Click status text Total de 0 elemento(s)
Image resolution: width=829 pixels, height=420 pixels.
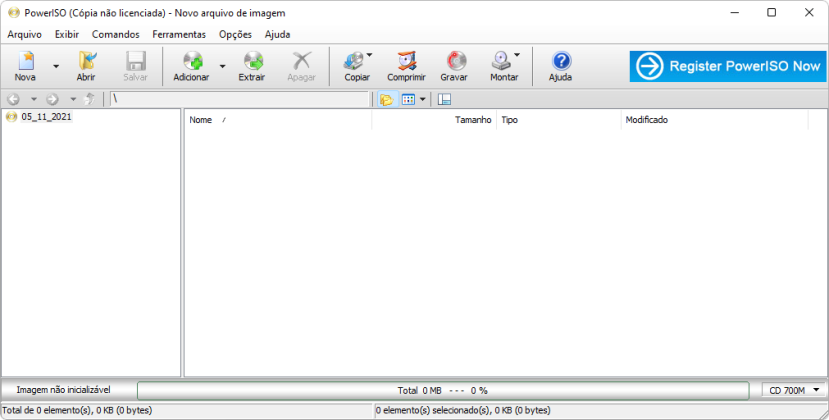(77, 410)
